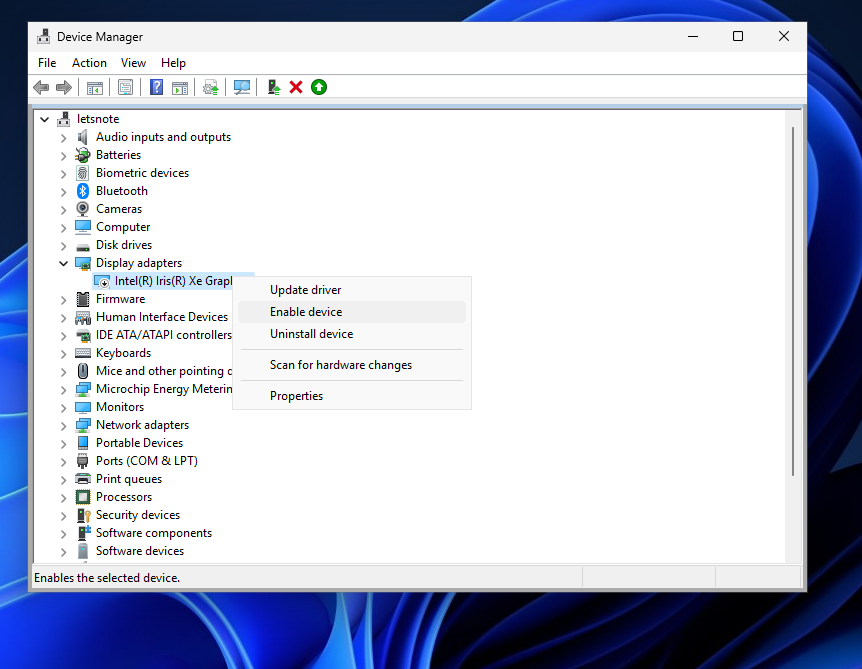Choose Update driver from context menu
The height and width of the screenshot is (669, 862).
(x=352, y=290)
